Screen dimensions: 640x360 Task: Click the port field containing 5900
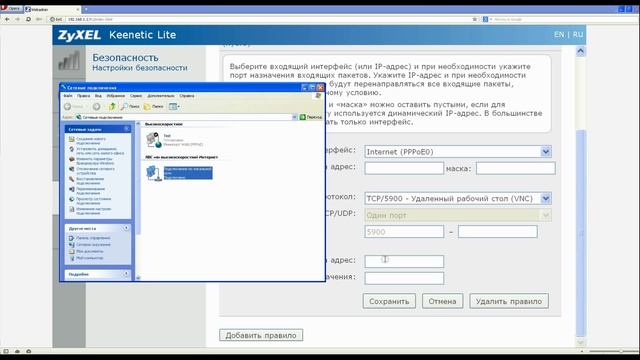(x=404, y=232)
